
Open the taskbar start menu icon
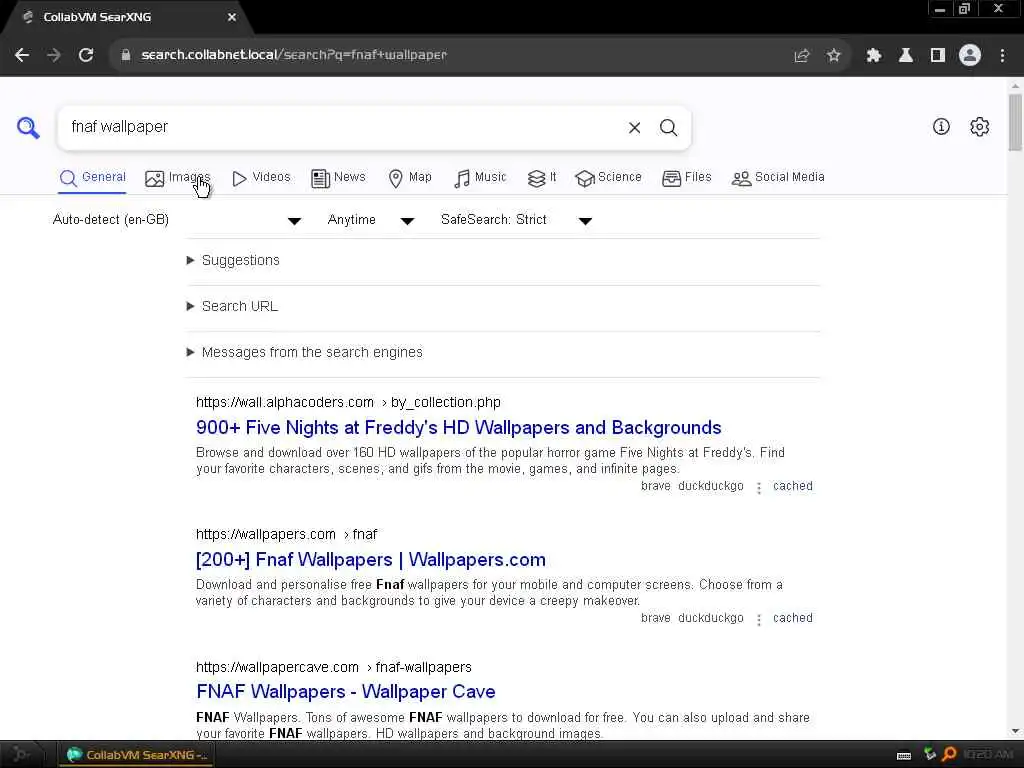click(20, 755)
